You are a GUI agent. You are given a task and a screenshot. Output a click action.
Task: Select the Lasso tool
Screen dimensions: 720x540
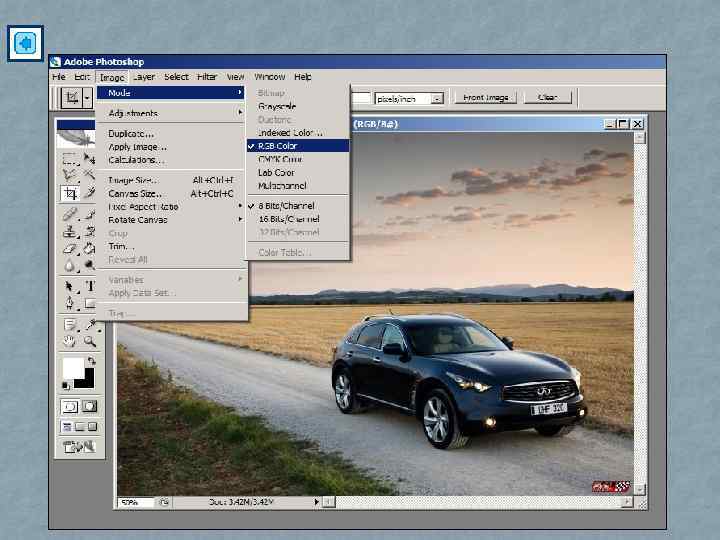click(x=69, y=174)
